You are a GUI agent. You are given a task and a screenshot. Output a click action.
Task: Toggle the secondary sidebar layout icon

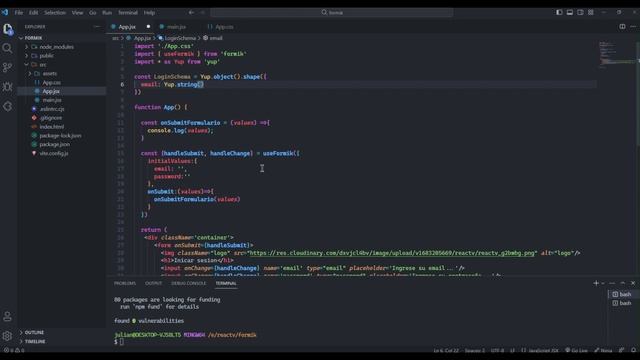coord(580,12)
